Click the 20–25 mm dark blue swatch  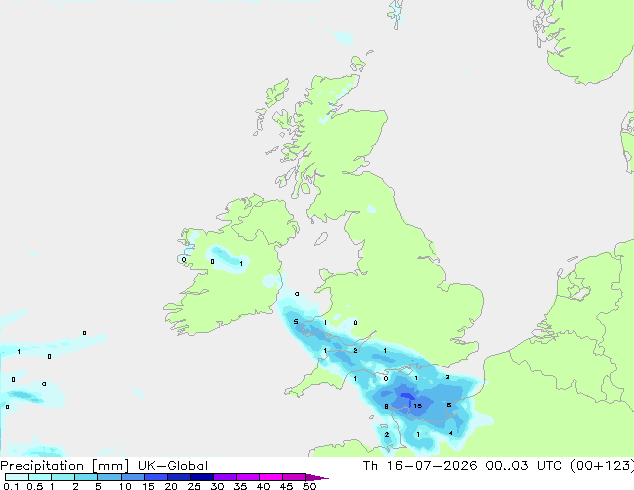[x=179, y=477]
